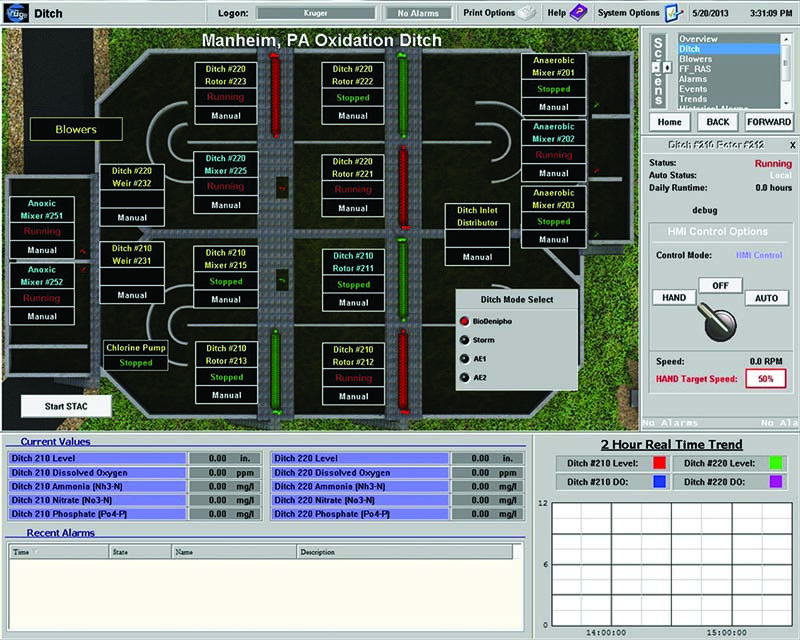This screenshot has width=800, height=640.
Task: Choose the AE1 ditch mode option
Action: (464, 359)
